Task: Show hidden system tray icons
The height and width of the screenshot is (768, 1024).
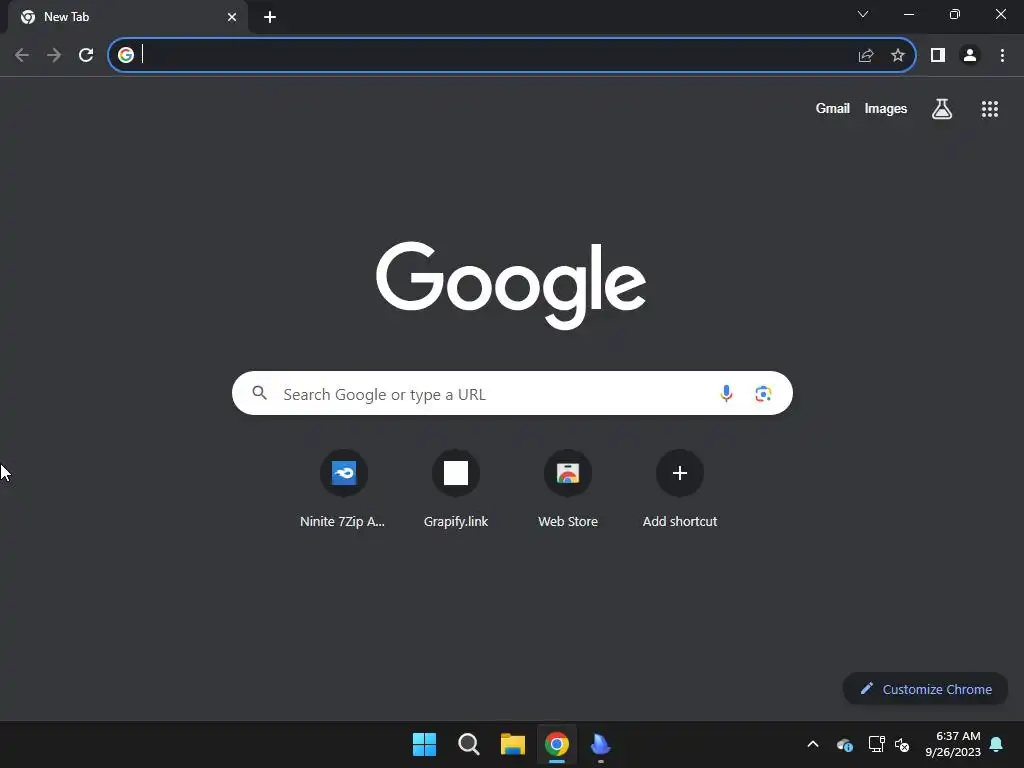Action: (x=813, y=744)
